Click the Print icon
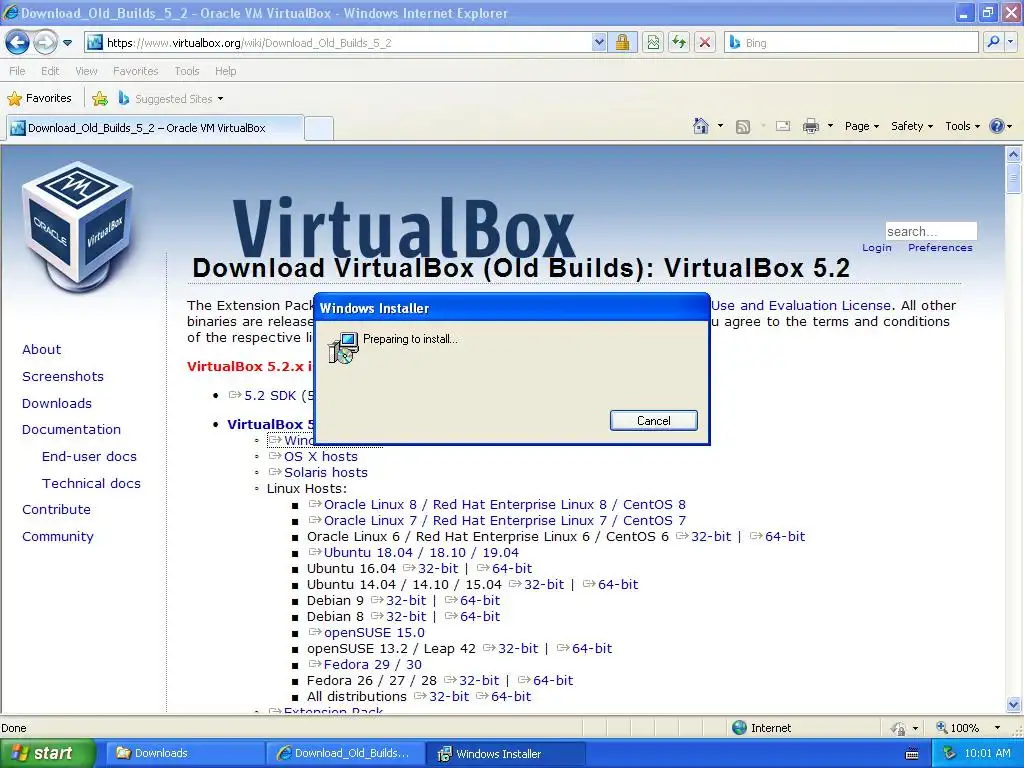This screenshot has width=1024, height=768. 810,126
